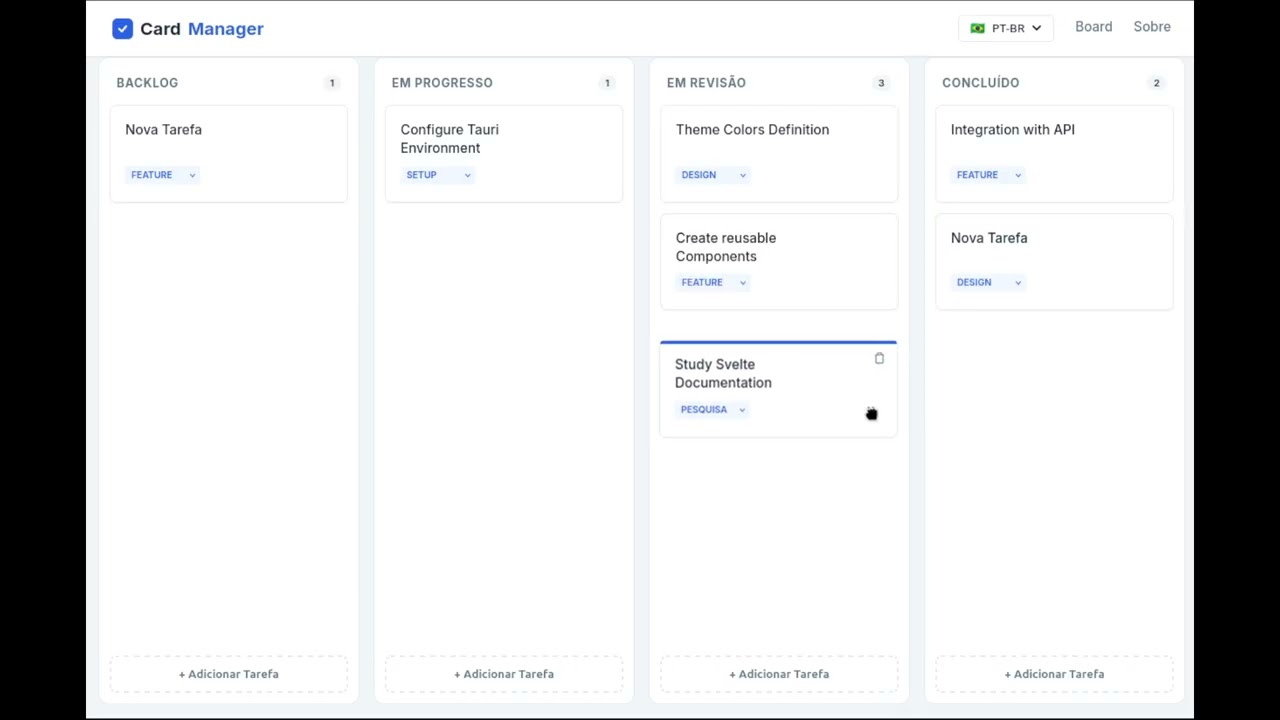Open the Sobre page
The height and width of the screenshot is (720, 1280).
coord(1152,27)
